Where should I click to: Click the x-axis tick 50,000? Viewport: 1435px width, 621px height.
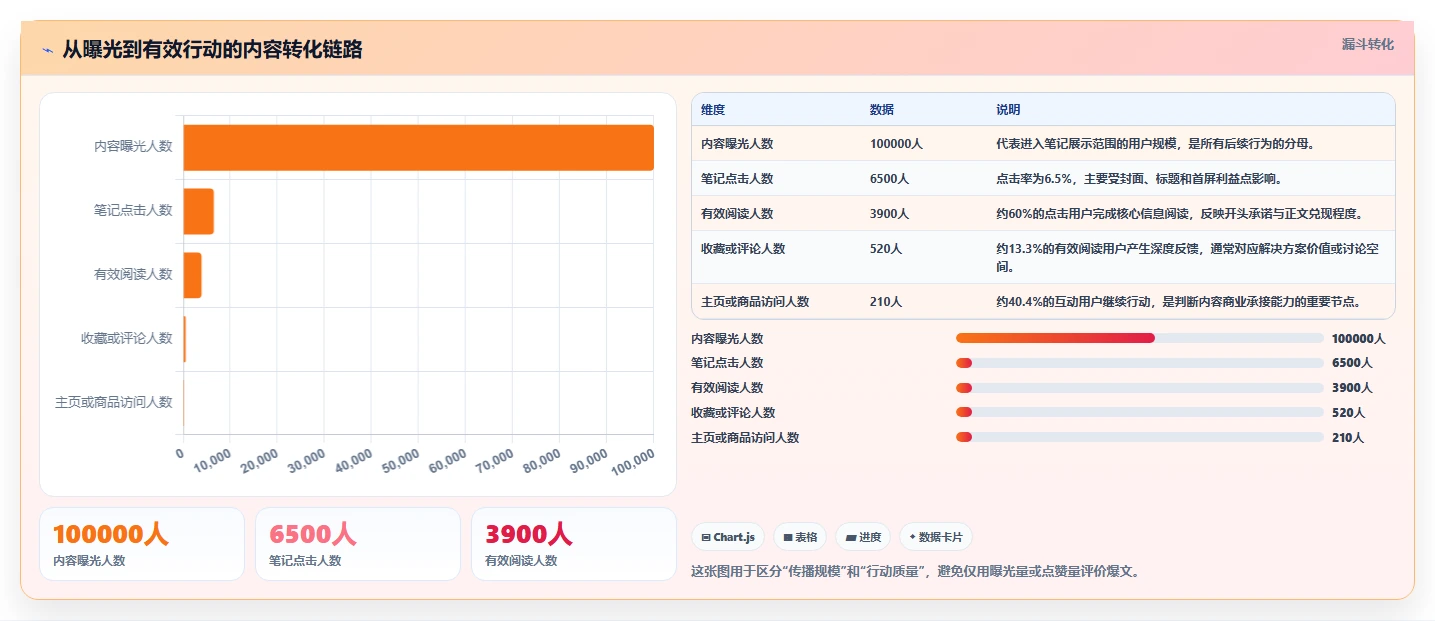(400, 461)
